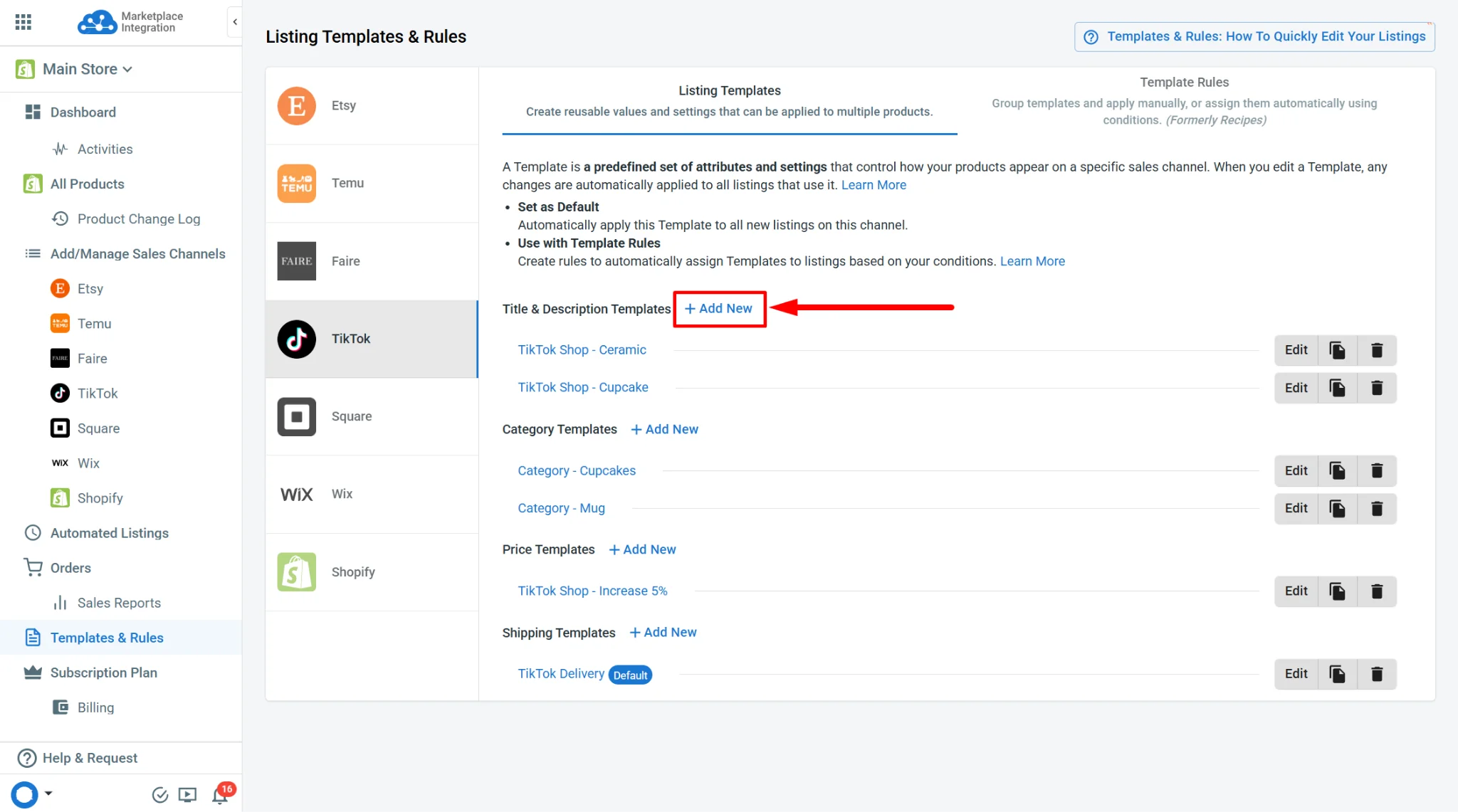The height and width of the screenshot is (812, 1458).
Task: Edit the TikTok Shop - Ceramic template
Action: coord(1296,350)
